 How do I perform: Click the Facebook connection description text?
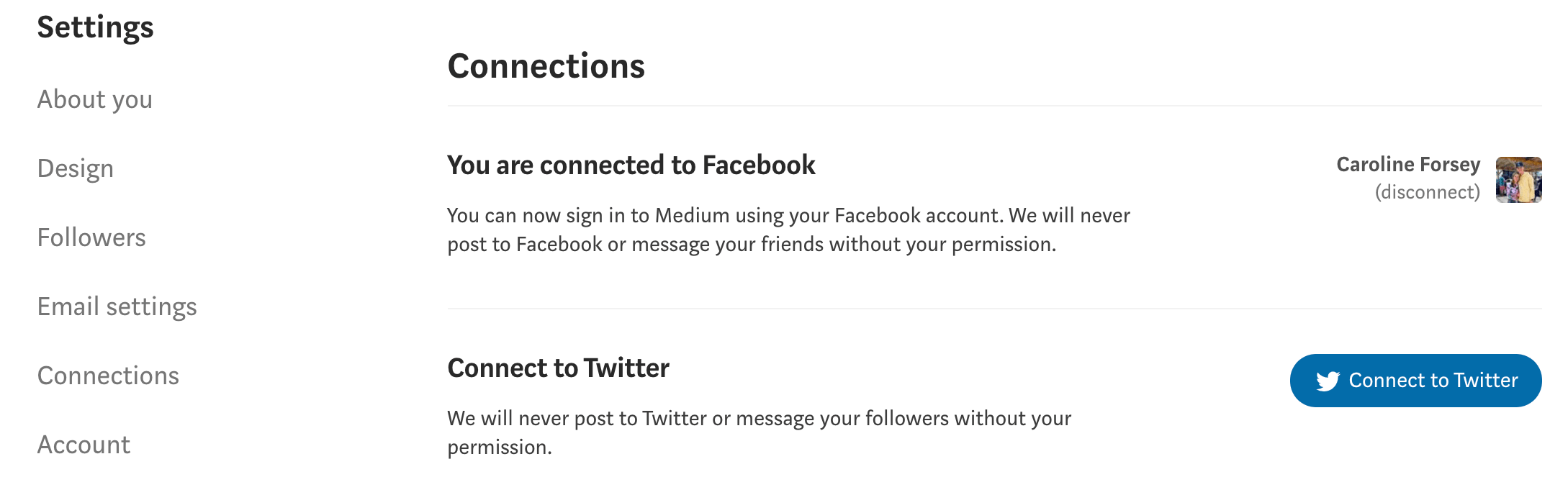(x=788, y=229)
